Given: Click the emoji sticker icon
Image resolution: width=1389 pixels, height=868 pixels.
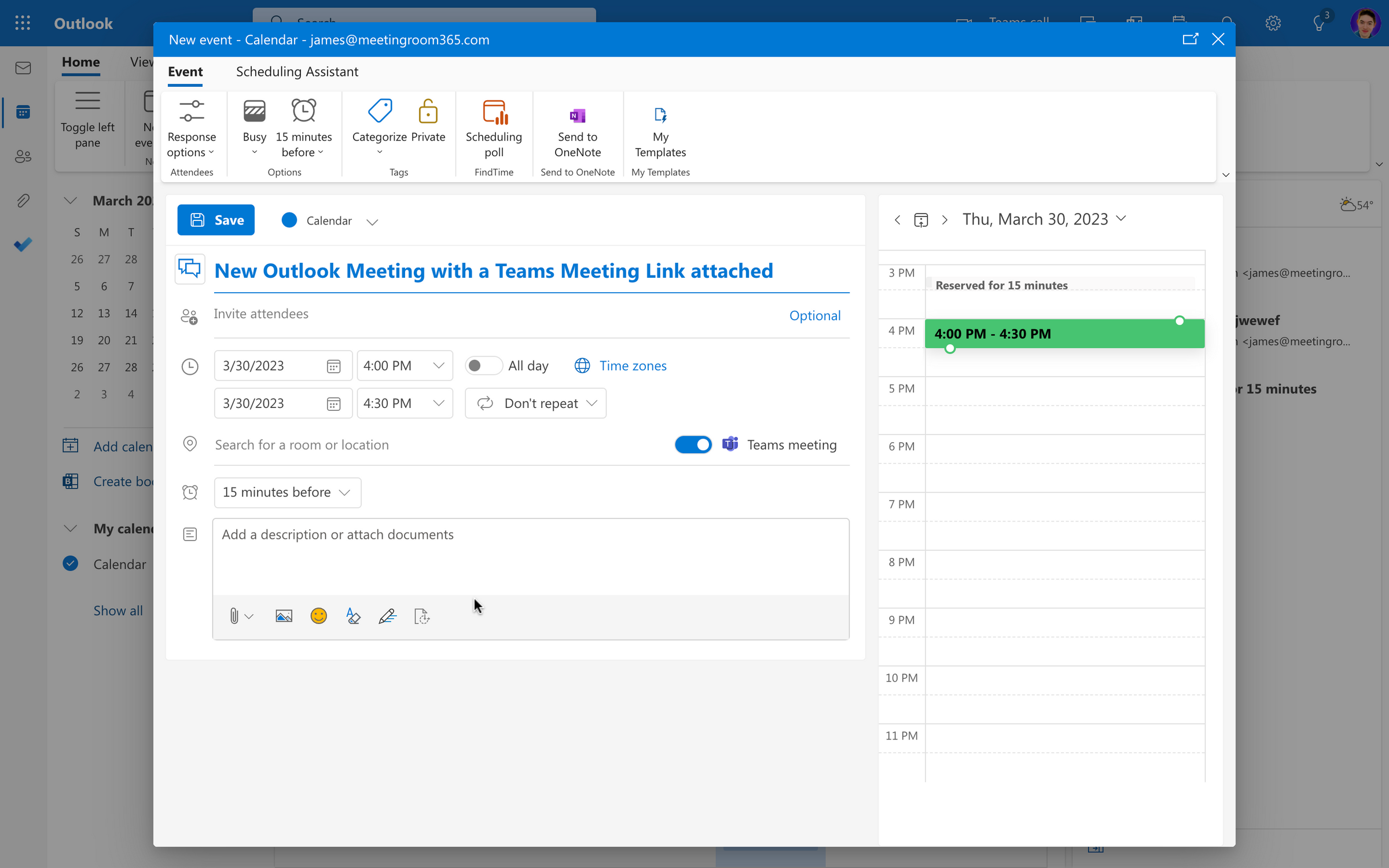Looking at the screenshot, I should point(318,616).
